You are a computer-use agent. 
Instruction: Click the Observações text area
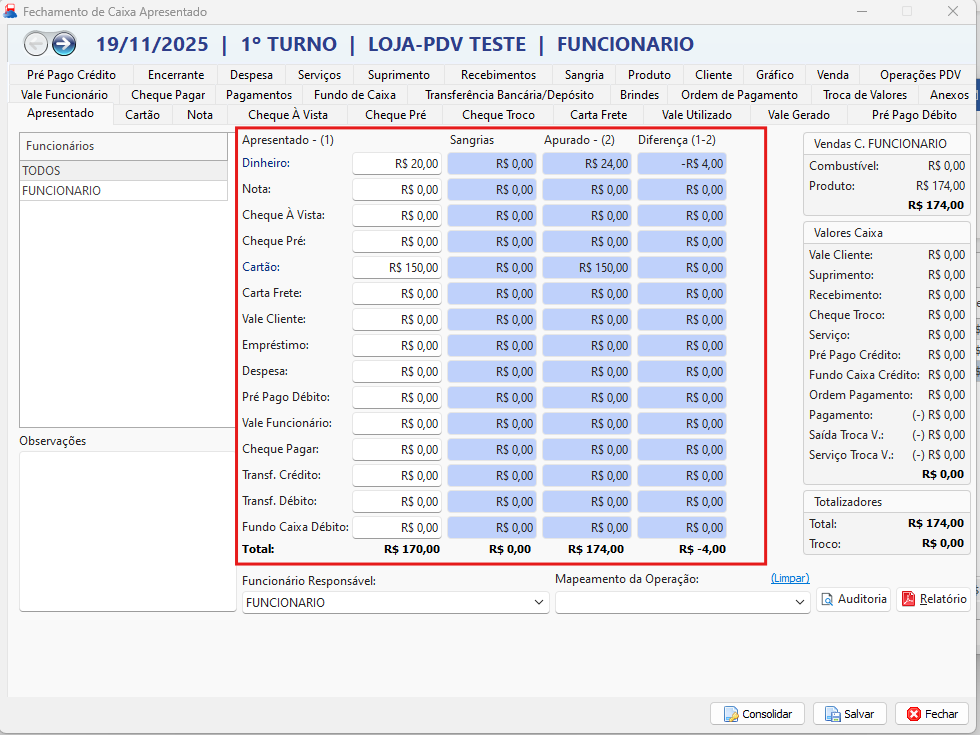pyautogui.click(x=127, y=530)
